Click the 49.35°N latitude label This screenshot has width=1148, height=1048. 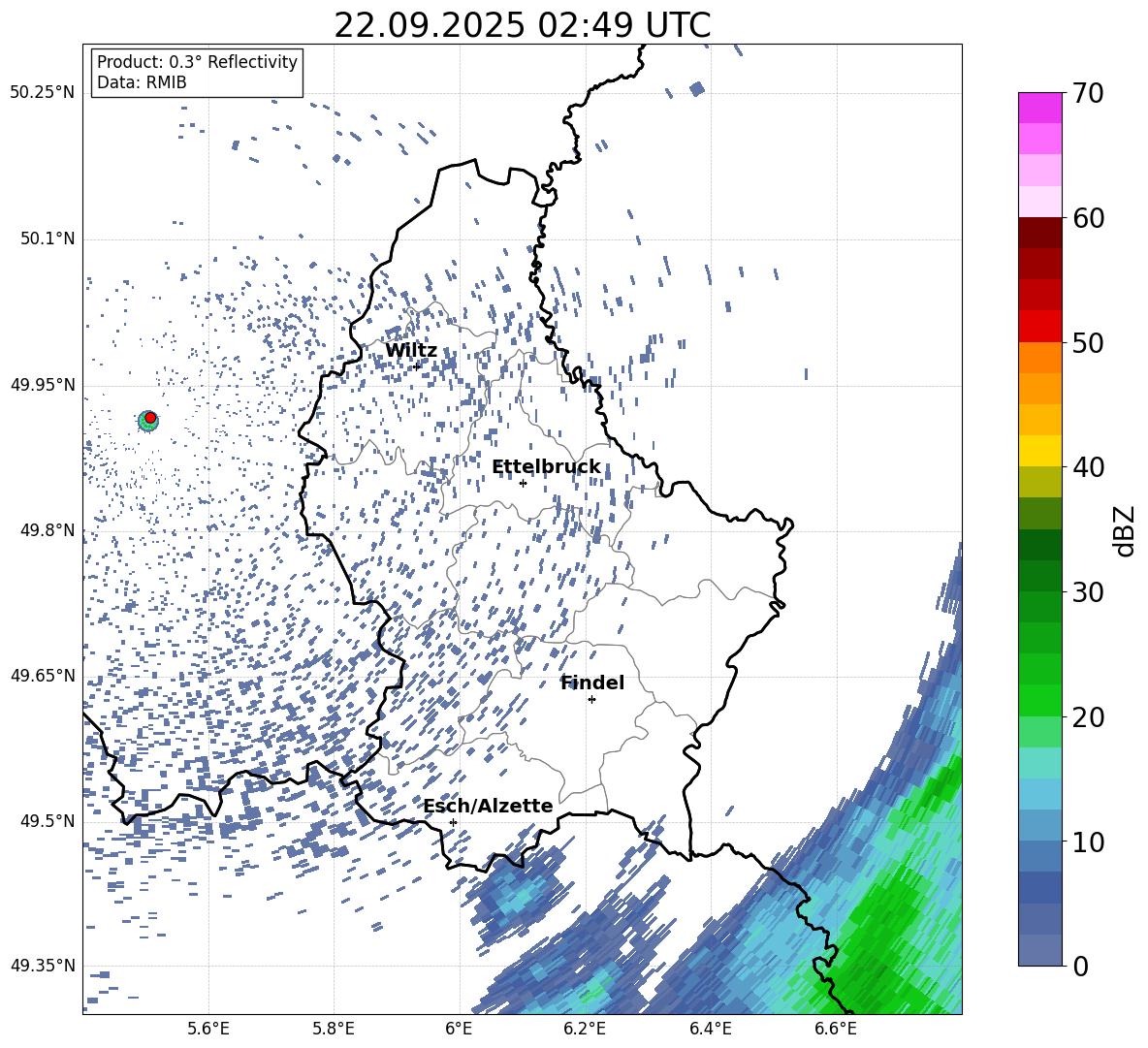click(x=43, y=966)
